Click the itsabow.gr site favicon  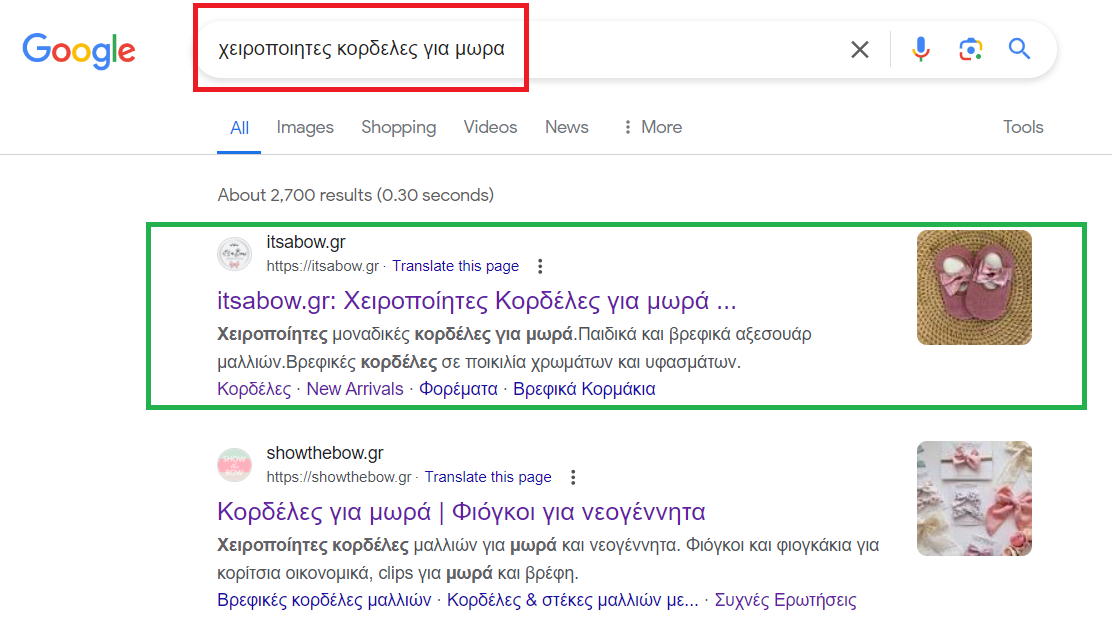(x=234, y=254)
